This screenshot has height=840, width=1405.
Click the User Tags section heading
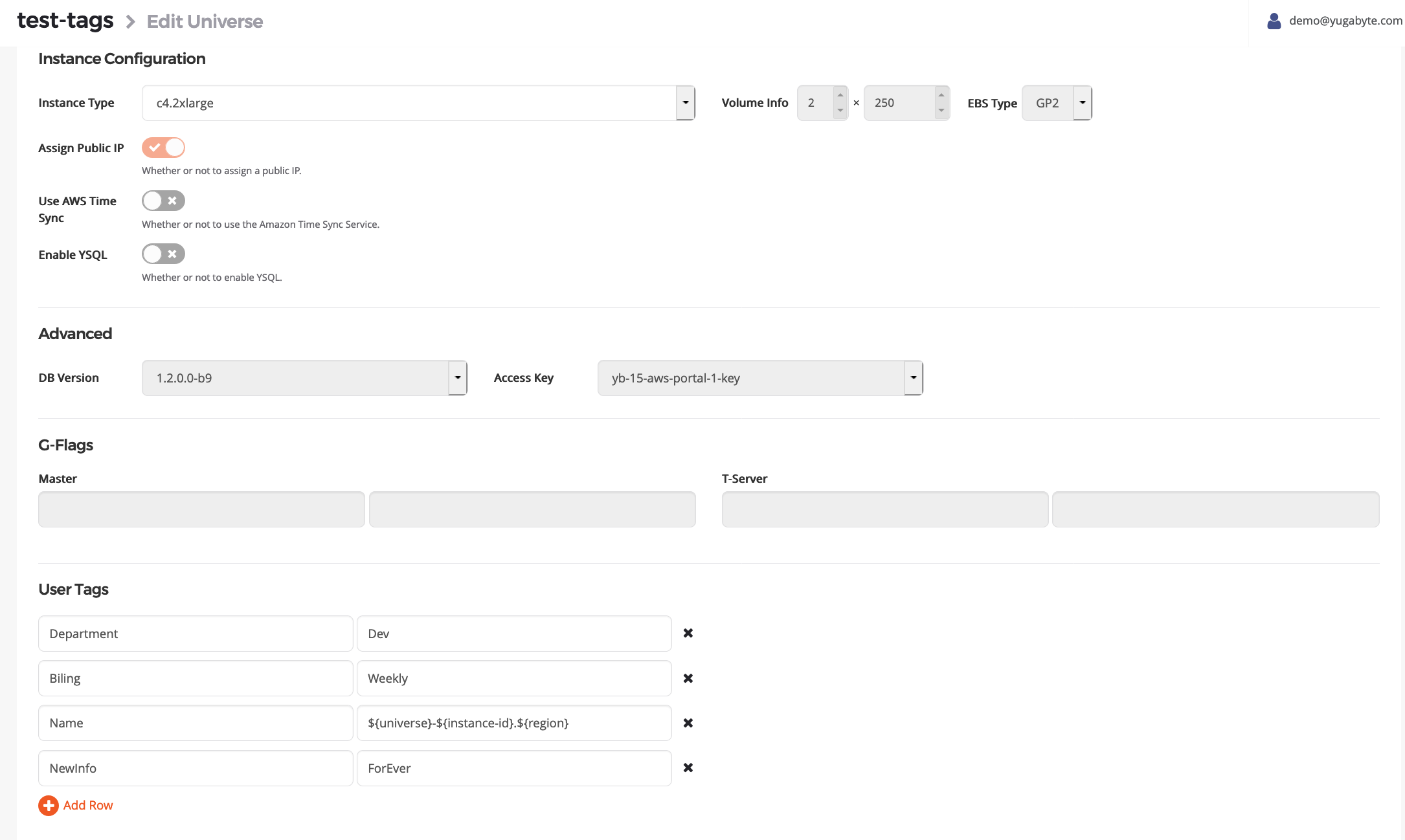click(73, 590)
